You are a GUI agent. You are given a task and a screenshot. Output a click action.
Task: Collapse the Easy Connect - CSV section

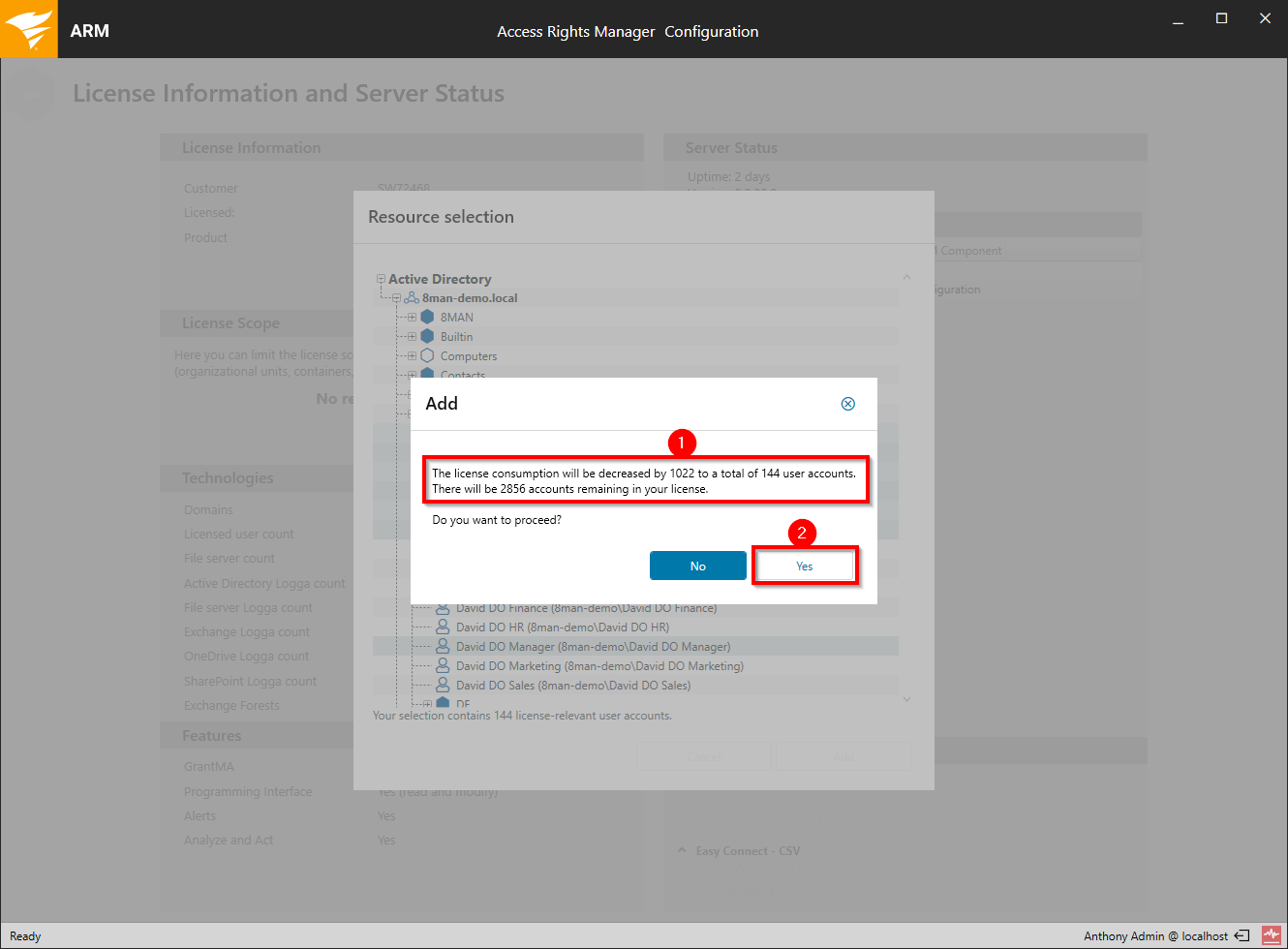pyautogui.click(x=682, y=850)
